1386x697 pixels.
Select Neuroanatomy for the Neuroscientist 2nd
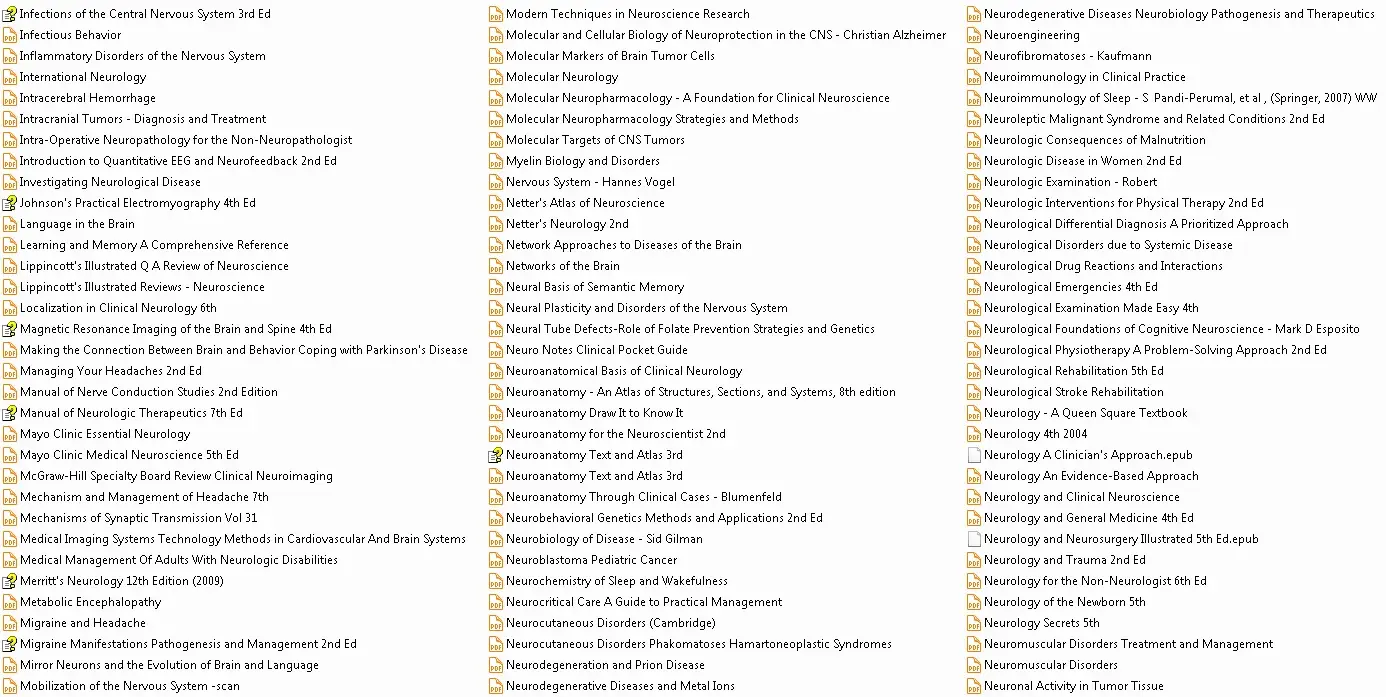coord(616,434)
